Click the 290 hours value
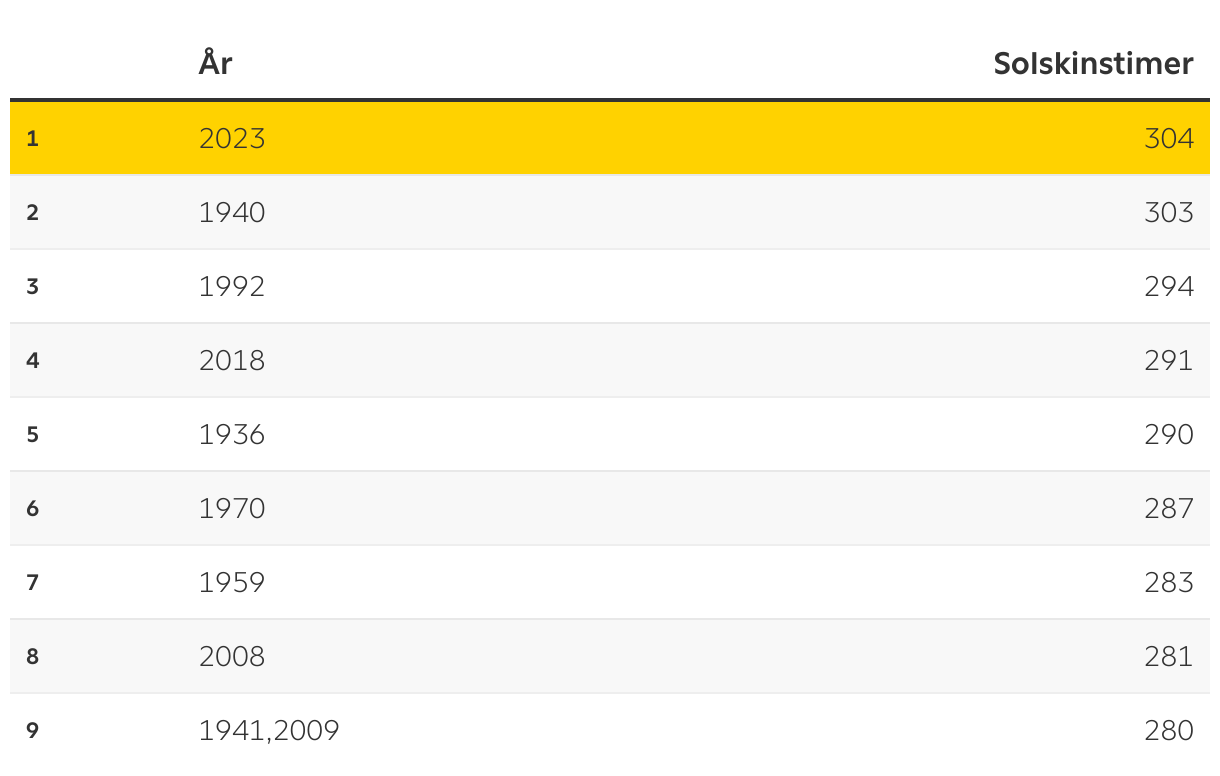 pos(1169,434)
